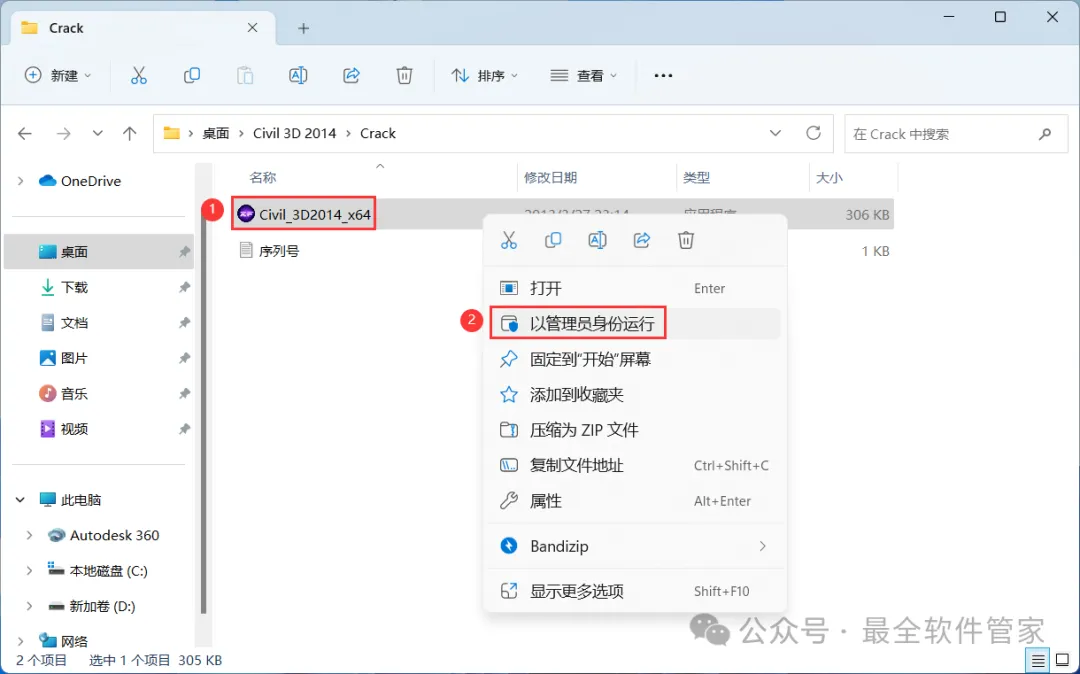Click Copy icon in the context menu
The width and height of the screenshot is (1080, 674).
[x=552, y=240]
